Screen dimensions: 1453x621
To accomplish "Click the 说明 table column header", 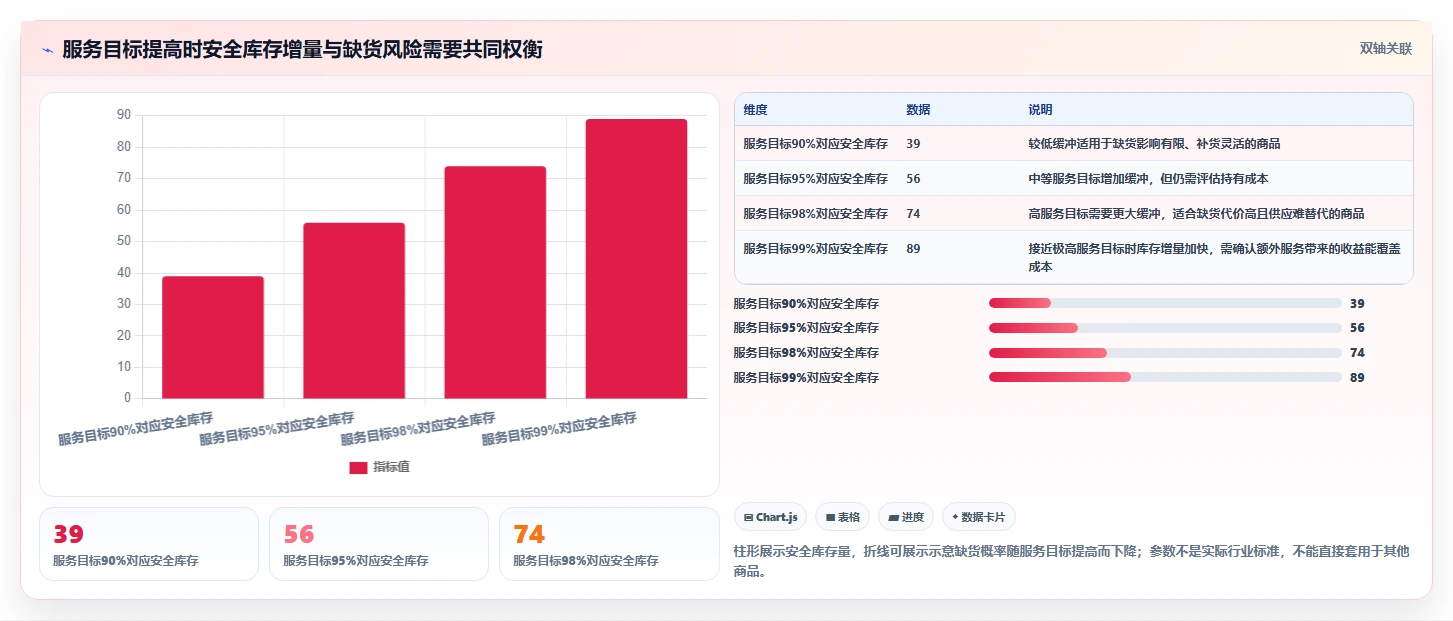I will [1040, 110].
